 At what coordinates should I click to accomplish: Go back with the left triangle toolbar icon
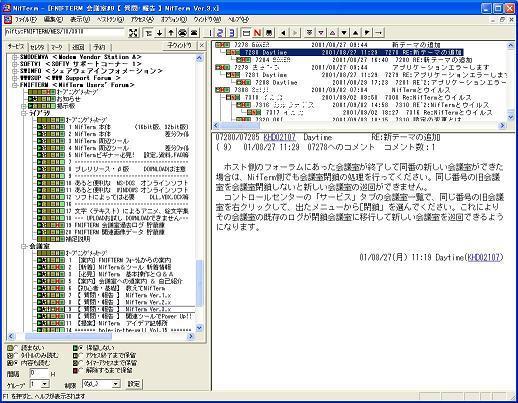coord(283,33)
